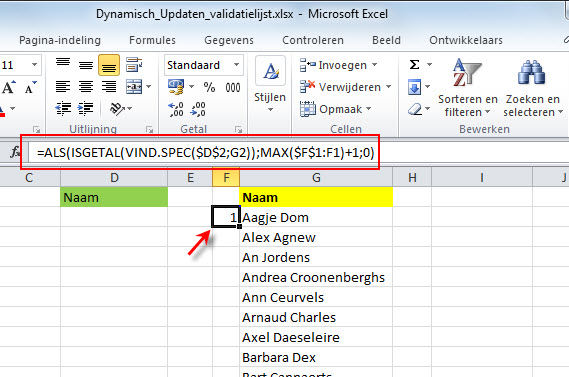Select green Naam cell in column D
Viewport: 569px width, 377px height.
coord(114,197)
